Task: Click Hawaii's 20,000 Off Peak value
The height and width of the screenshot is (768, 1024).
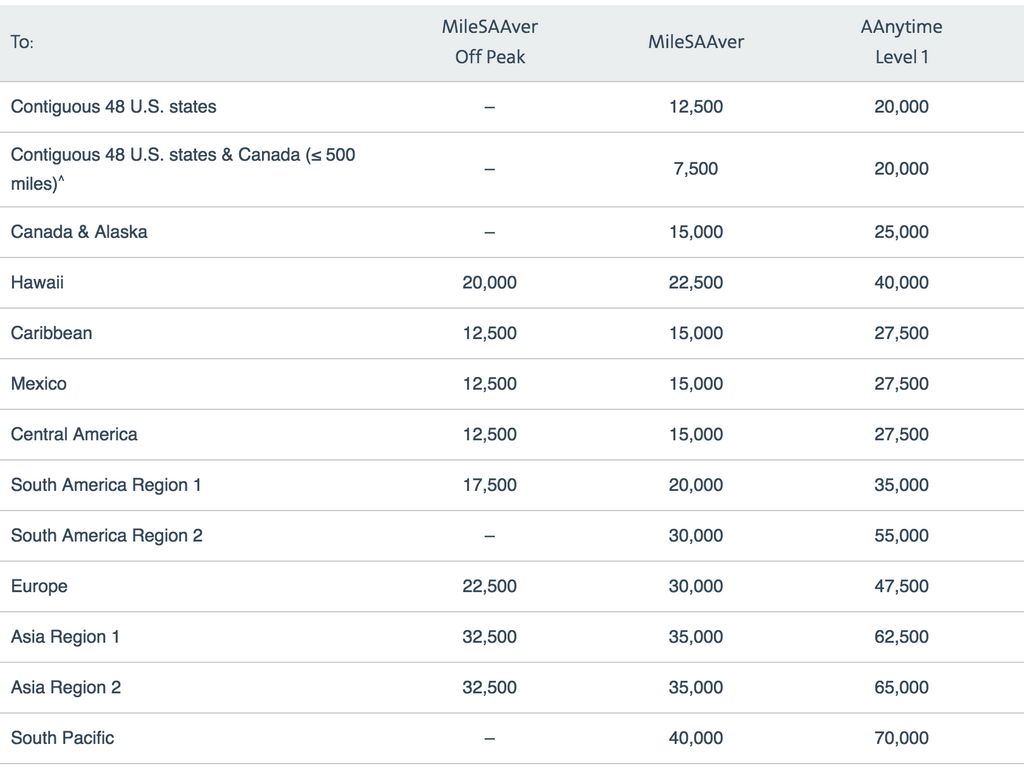Action: point(489,282)
